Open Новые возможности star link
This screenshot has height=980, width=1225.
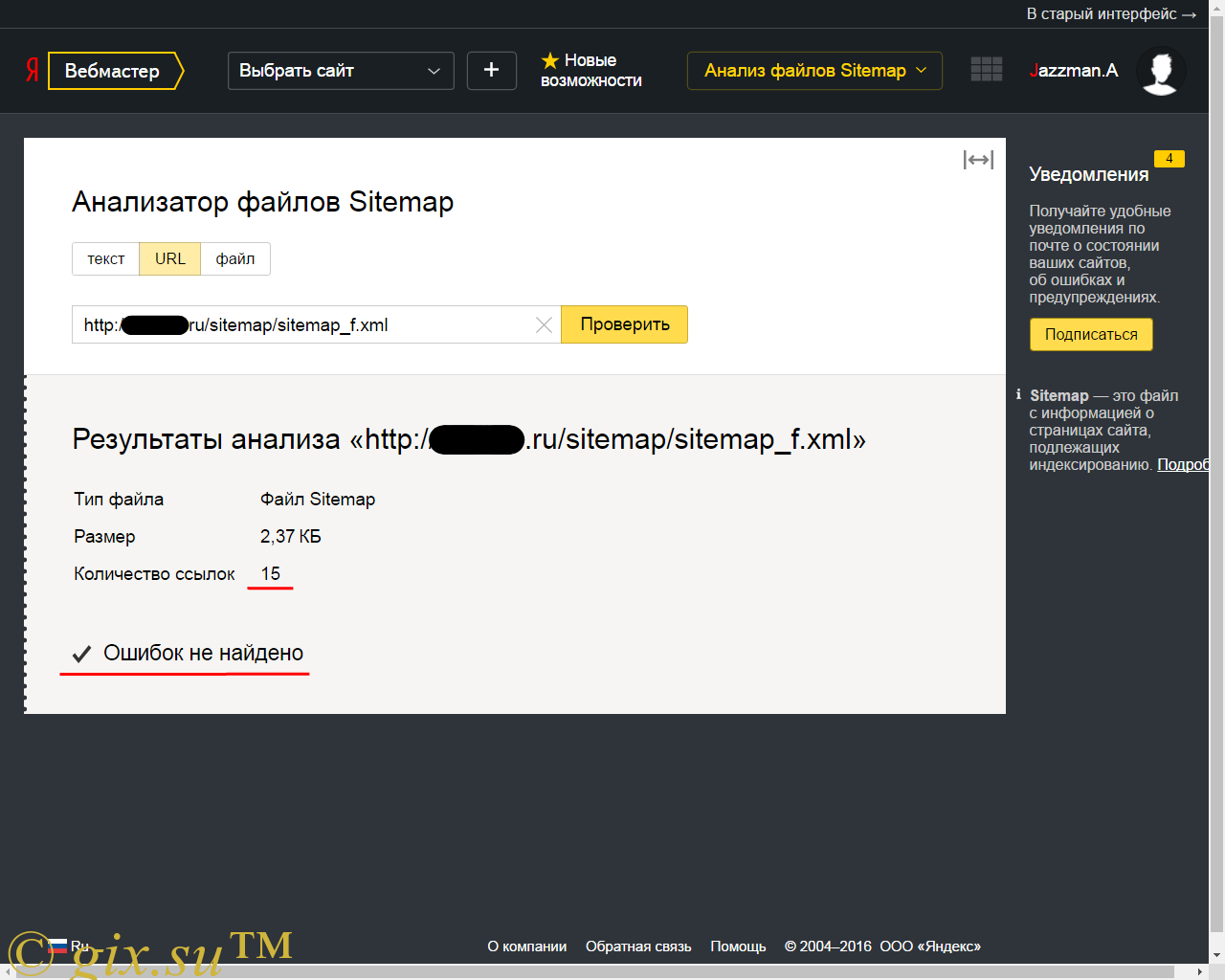[x=591, y=71]
